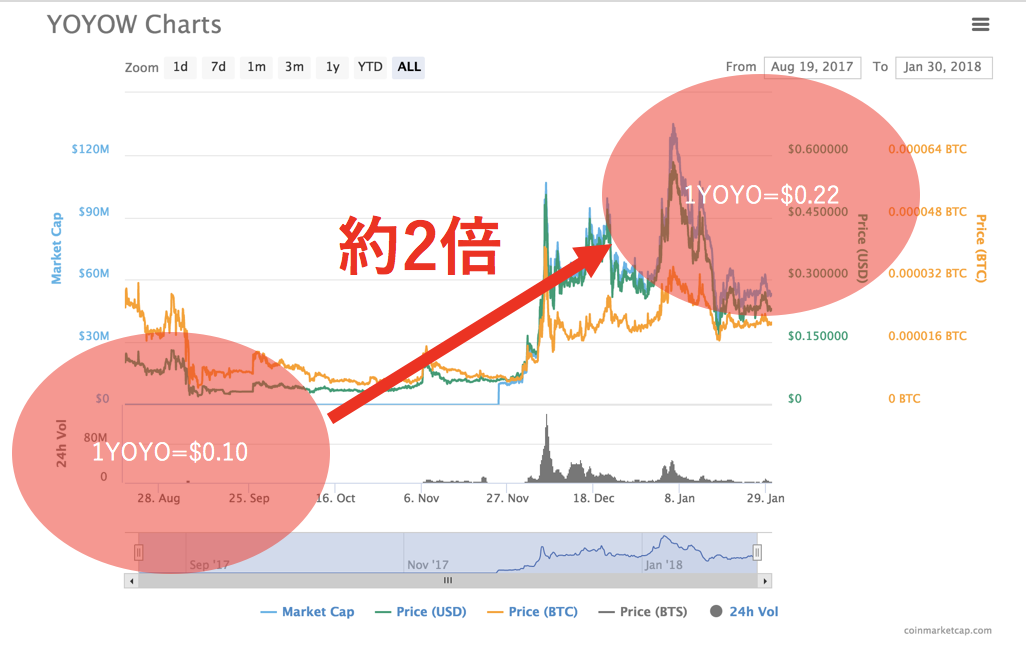
Task: Click the 8. Jan x-axis label
Action: click(x=679, y=498)
